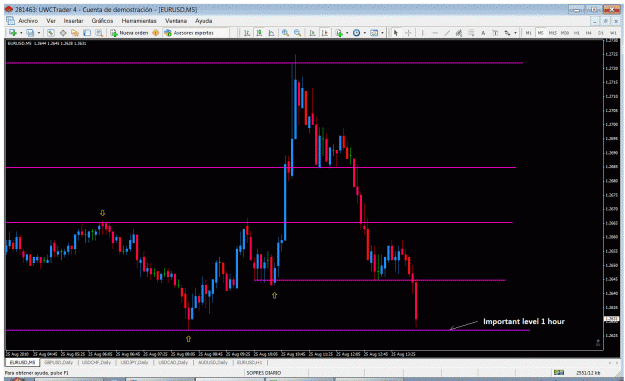Viewport: 625px width, 381px height.
Task: Click the new chart icon
Action: [13, 33]
